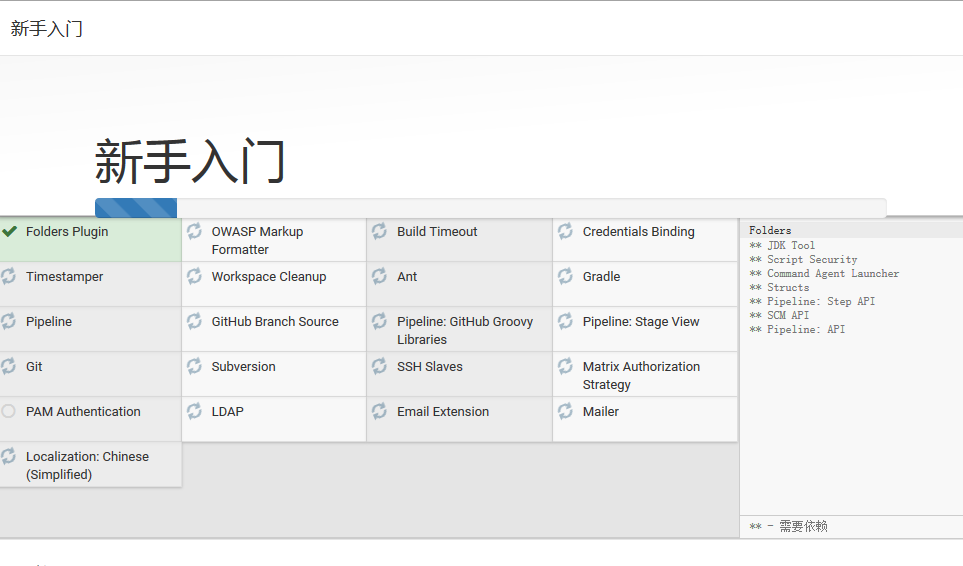Click the spinner icon beside Credentials Binding
The width and height of the screenshot is (963, 566).
click(565, 231)
